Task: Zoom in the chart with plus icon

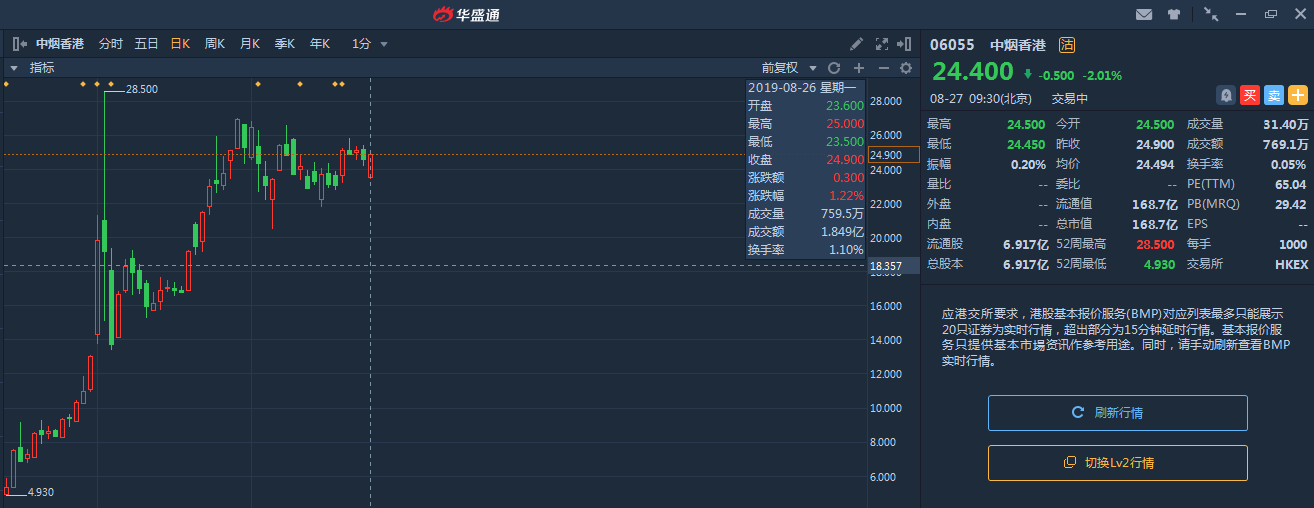Action: pyautogui.click(x=858, y=68)
